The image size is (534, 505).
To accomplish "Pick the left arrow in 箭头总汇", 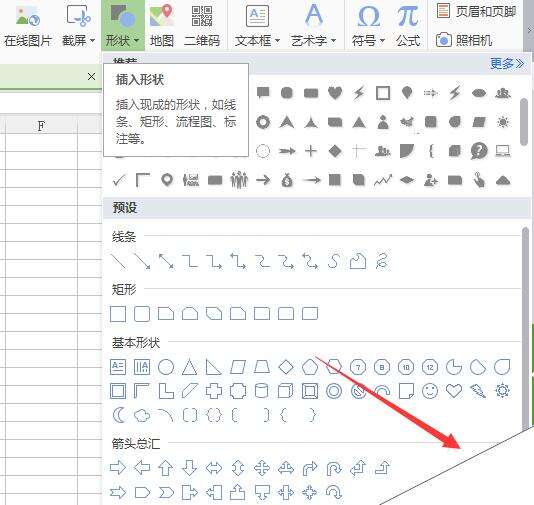I will [142, 468].
